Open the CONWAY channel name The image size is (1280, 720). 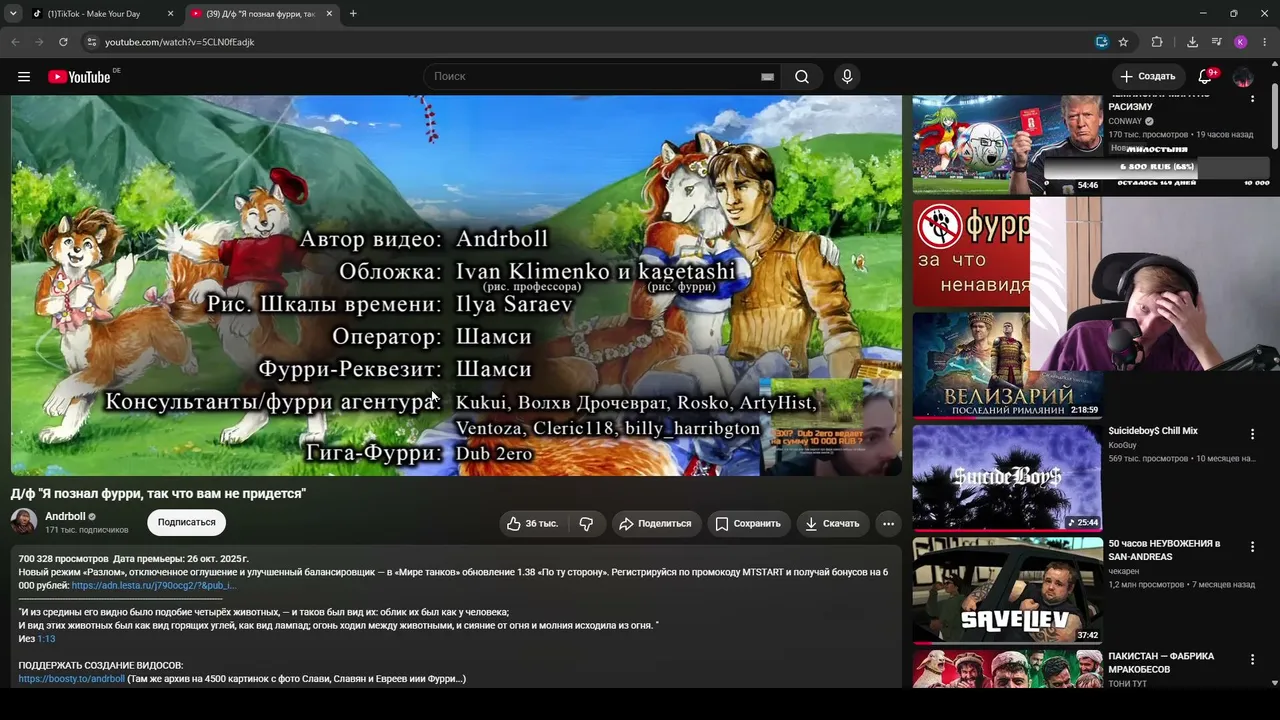click(x=1125, y=121)
